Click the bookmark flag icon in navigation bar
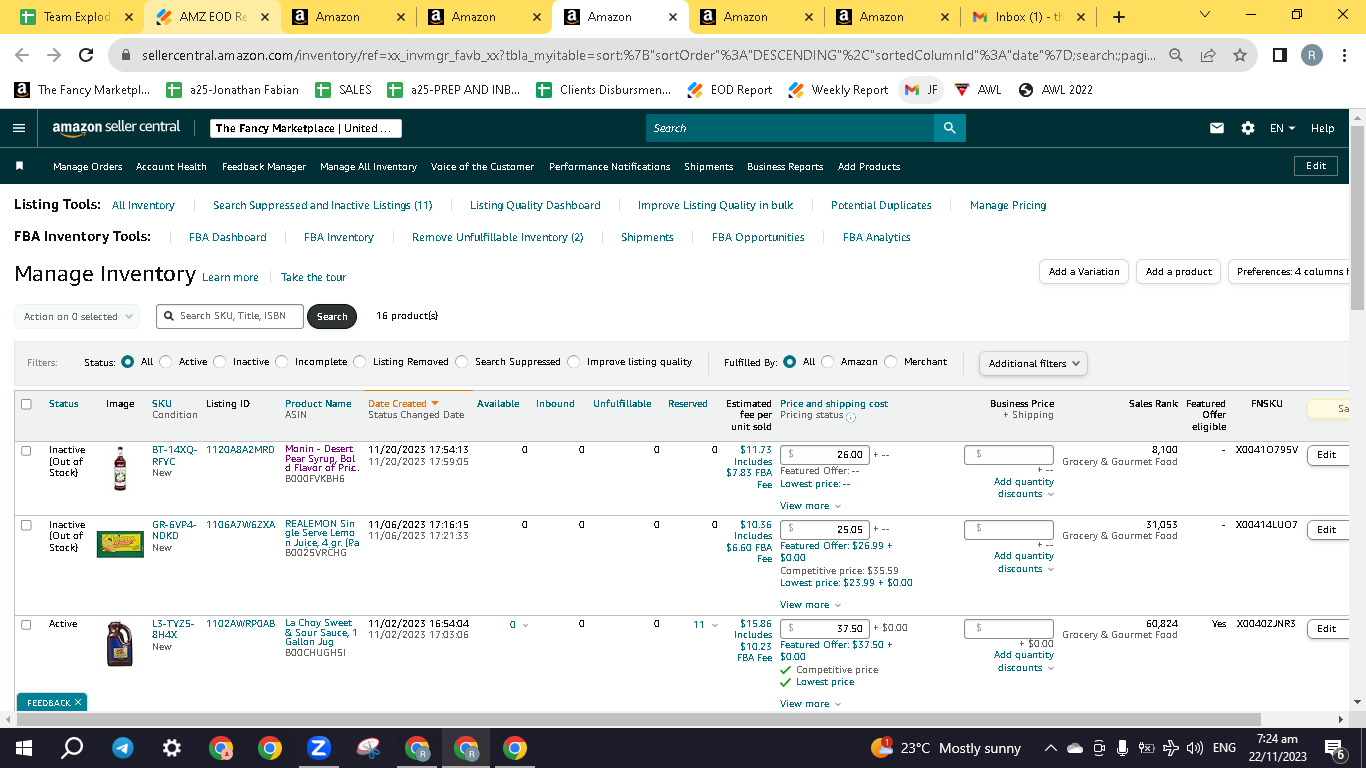The image size is (1366, 768). click(20, 166)
